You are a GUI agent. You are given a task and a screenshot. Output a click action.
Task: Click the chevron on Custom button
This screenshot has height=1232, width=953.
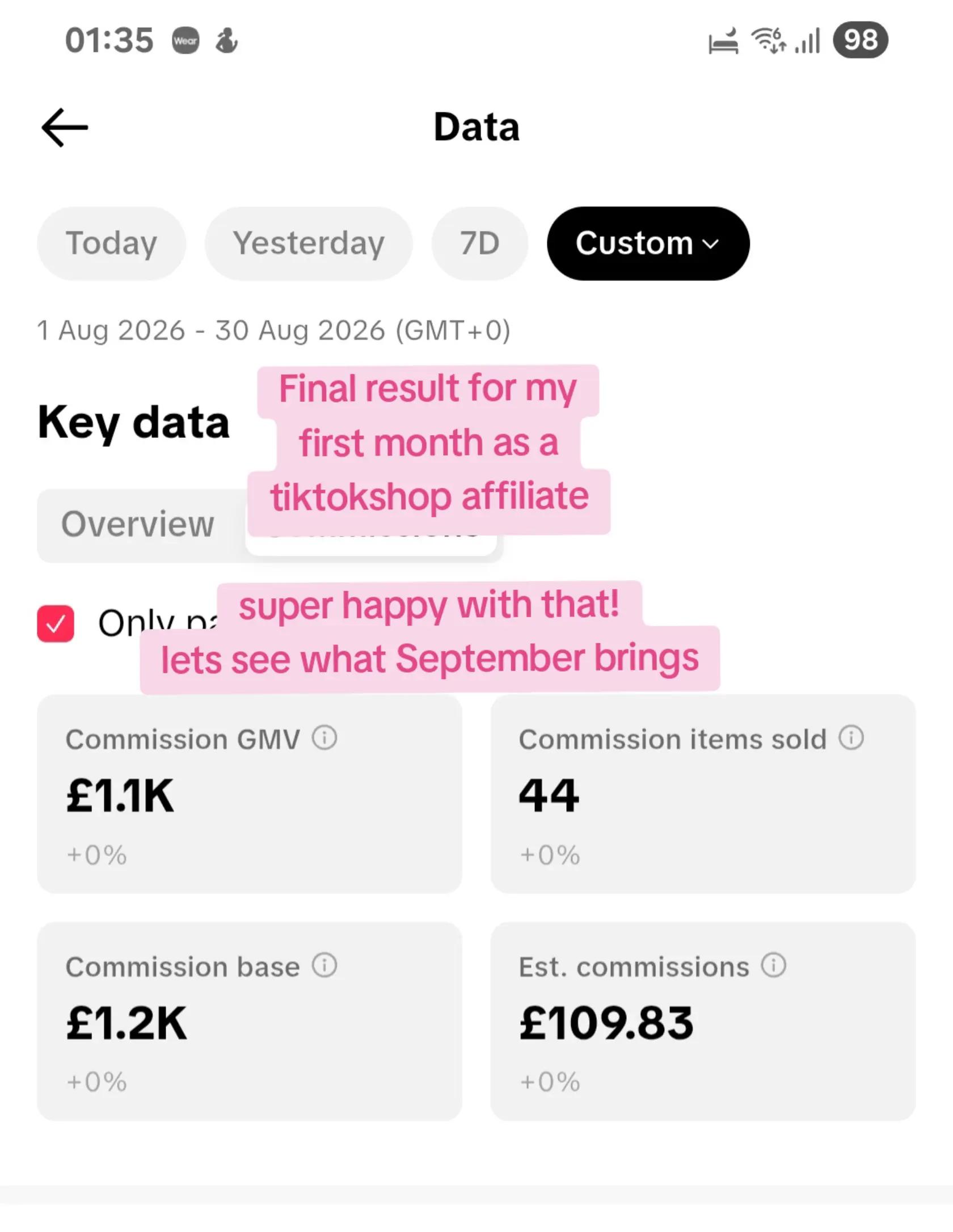coord(710,244)
